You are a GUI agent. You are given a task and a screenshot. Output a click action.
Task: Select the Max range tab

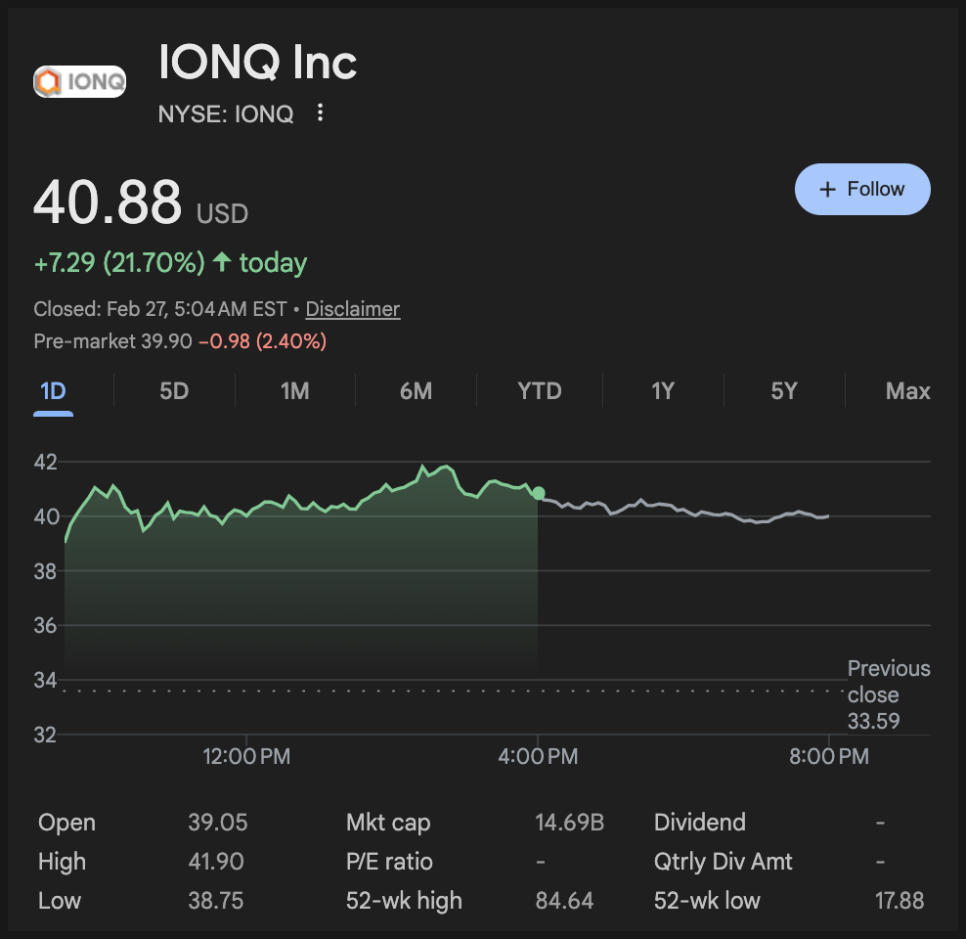click(907, 391)
